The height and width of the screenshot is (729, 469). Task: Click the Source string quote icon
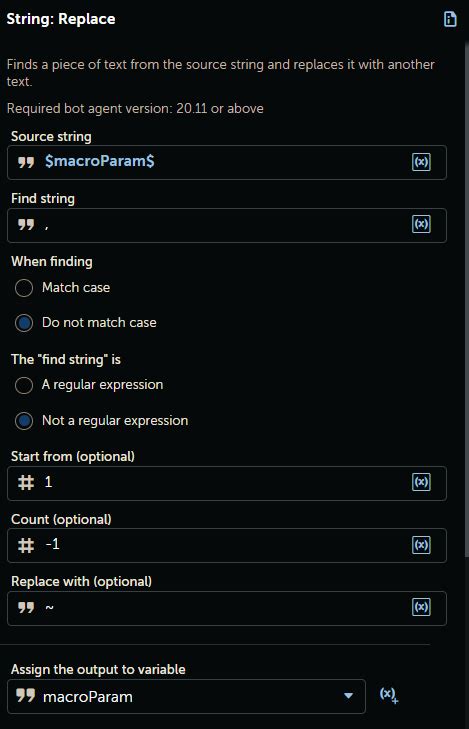coord(26,162)
